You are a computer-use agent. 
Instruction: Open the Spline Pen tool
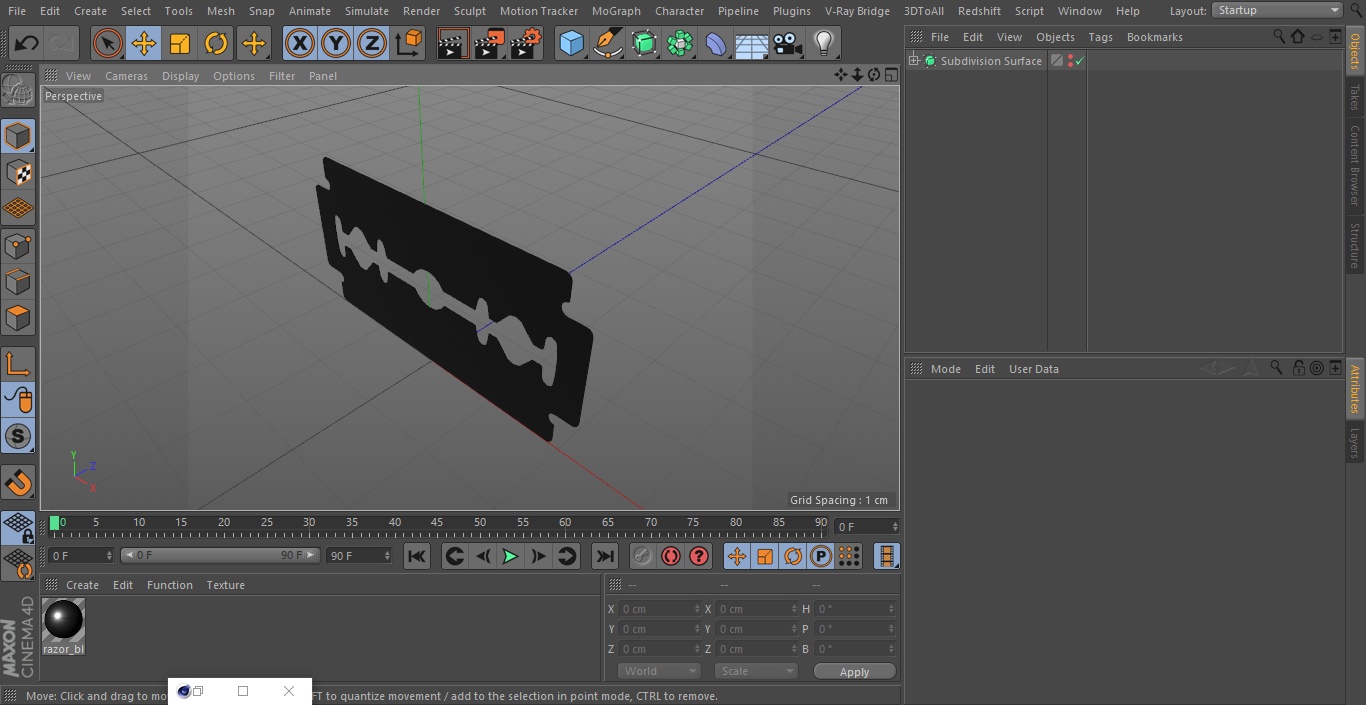tap(607, 43)
